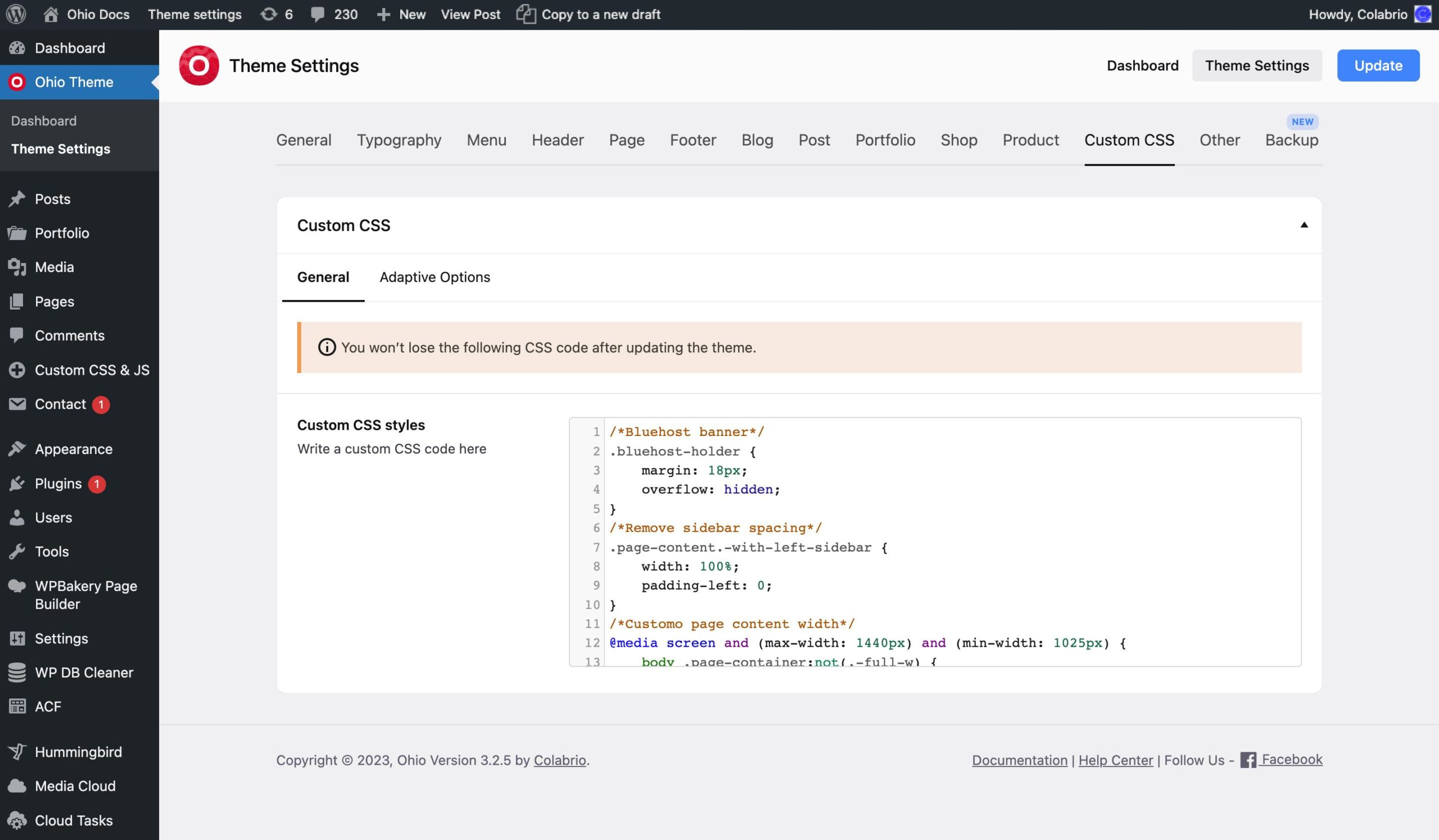1439x840 pixels.
Task: Open the Page tab
Action: [x=626, y=140]
